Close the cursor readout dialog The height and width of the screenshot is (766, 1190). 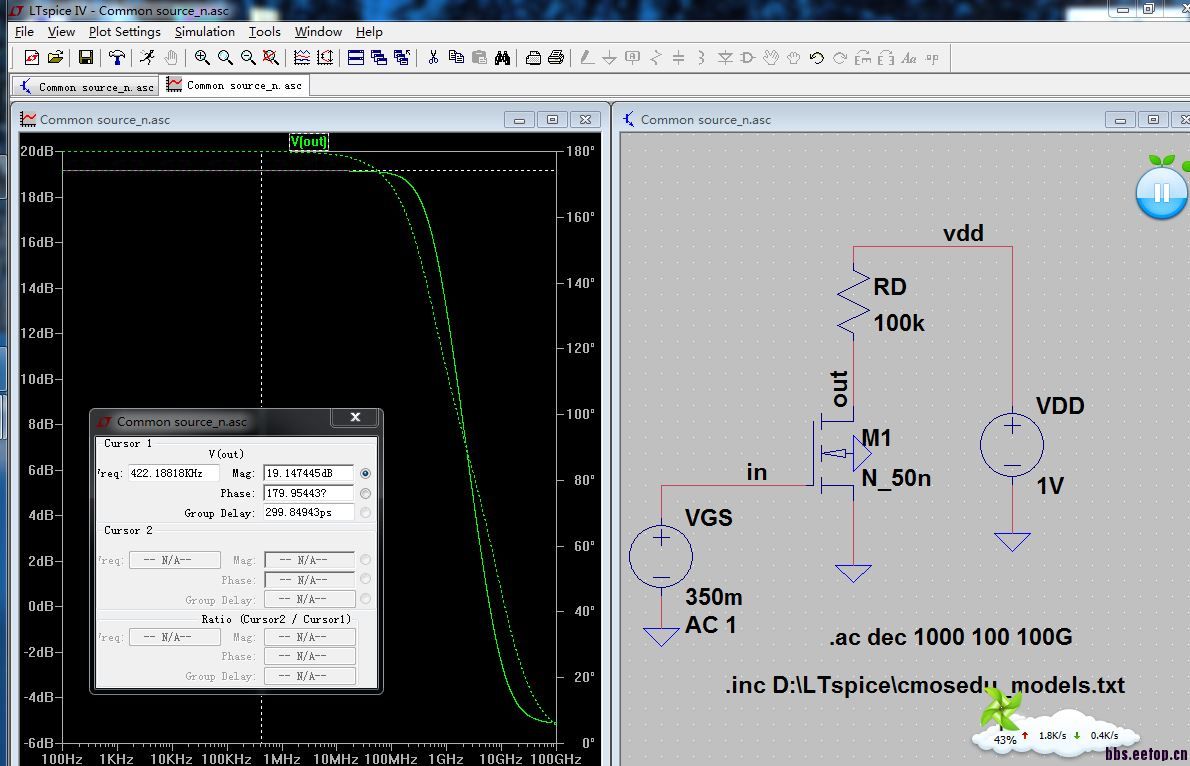(x=355, y=419)
